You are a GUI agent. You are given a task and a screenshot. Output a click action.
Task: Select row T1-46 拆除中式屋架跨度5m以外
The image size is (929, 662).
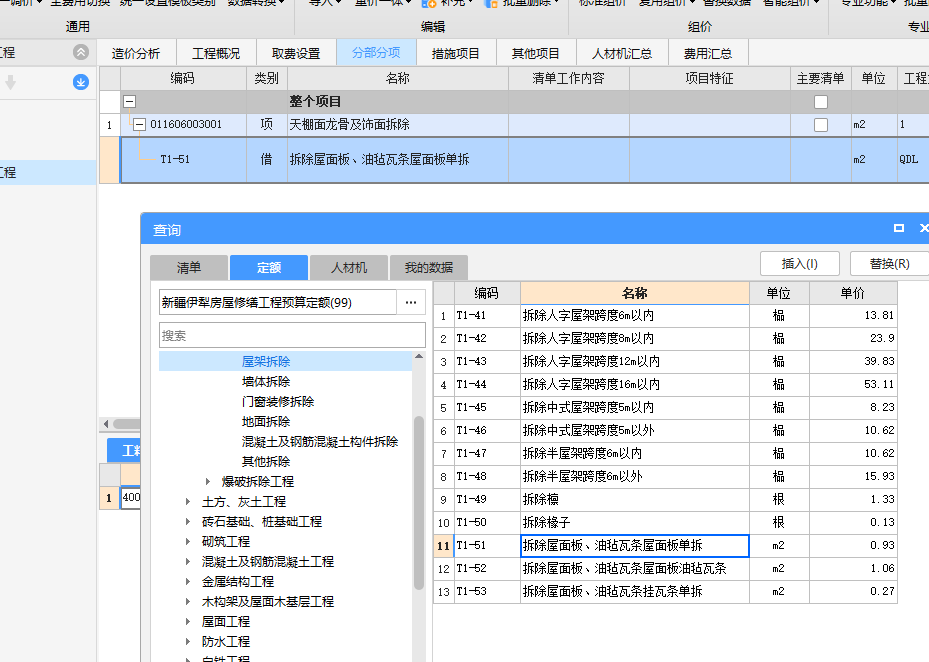[665, 430]
